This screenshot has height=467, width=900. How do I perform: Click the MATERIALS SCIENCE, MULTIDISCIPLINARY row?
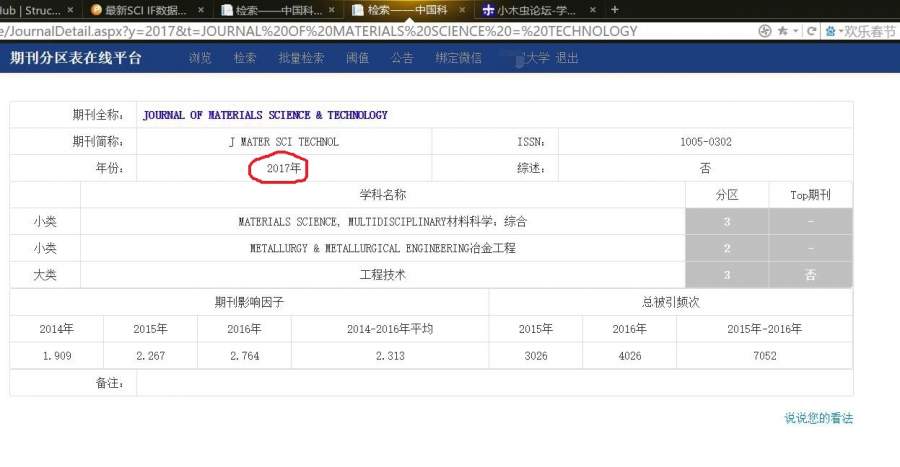(383, 221)
